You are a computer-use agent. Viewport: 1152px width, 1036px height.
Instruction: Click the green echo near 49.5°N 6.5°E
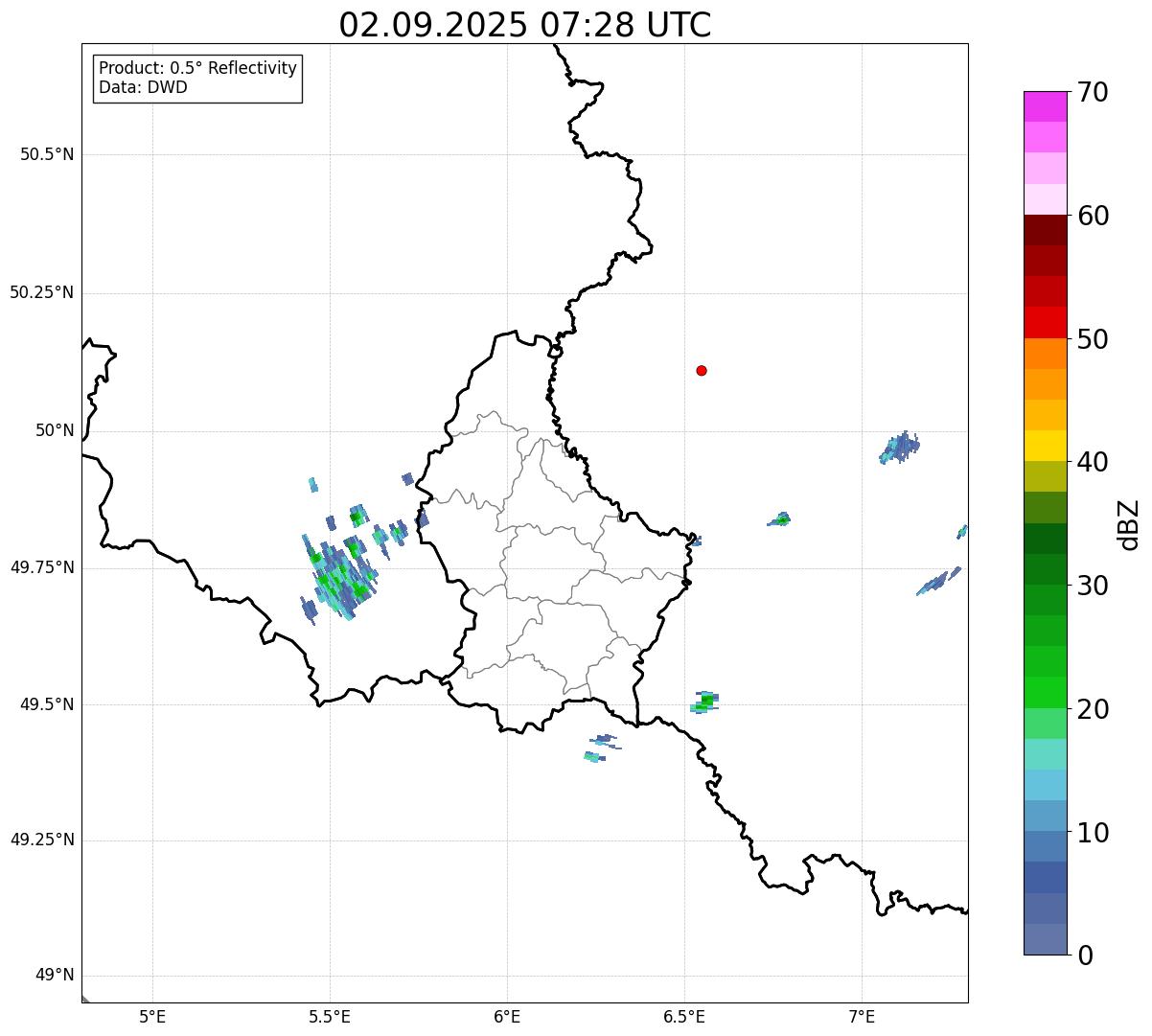tap(704, 702)
